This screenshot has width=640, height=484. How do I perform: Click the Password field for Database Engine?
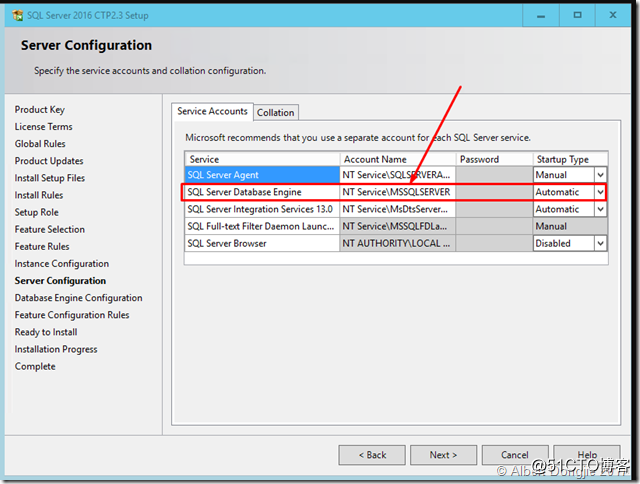494,192
